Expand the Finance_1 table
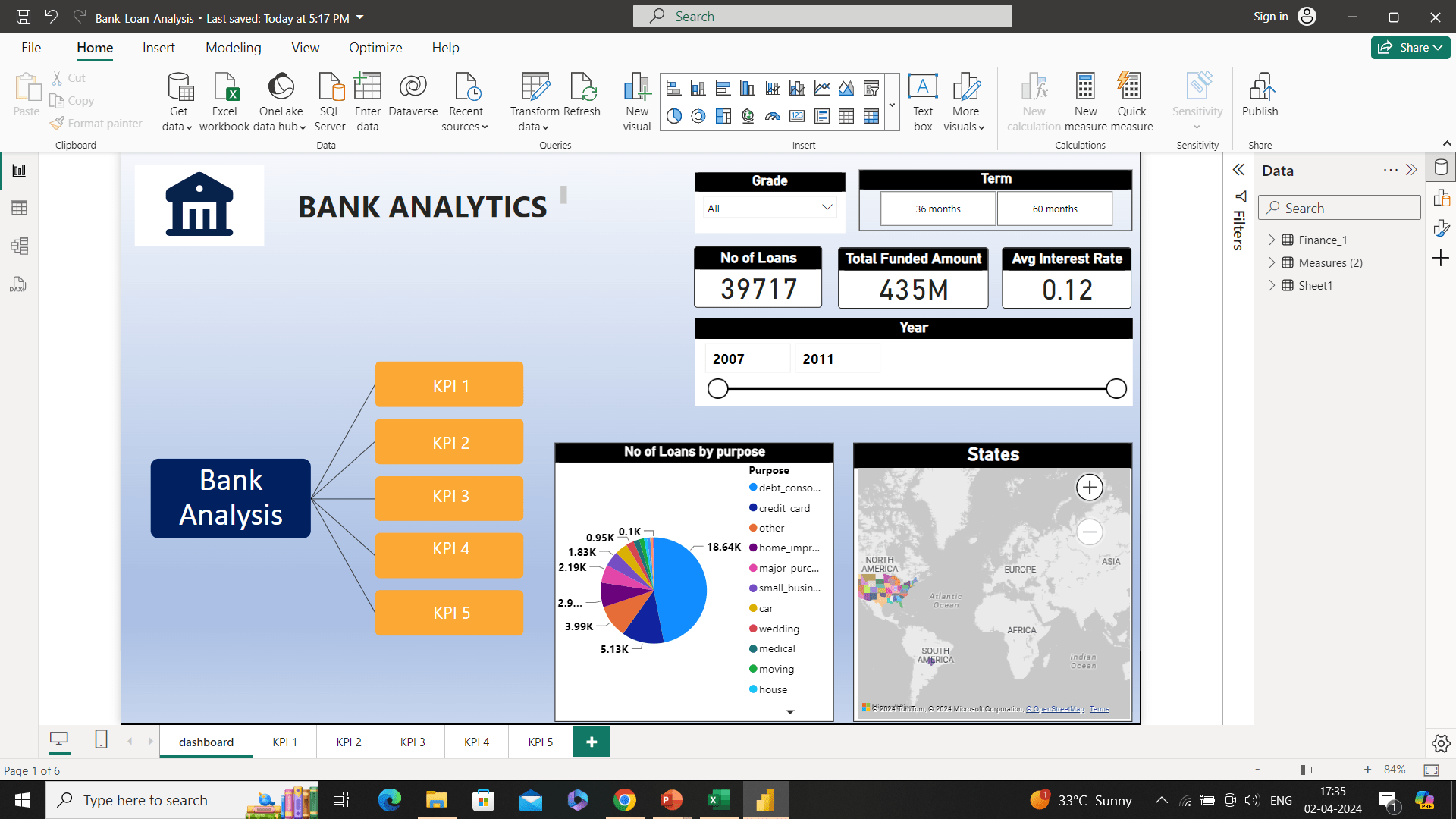The image size is (1456, 819). click(1272, 240)
